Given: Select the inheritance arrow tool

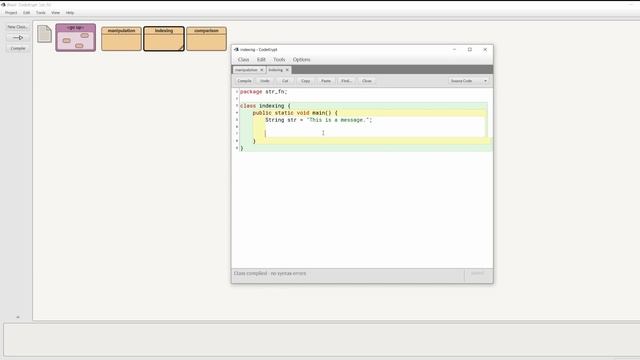Looking at the screenshot, I should coord(18,38).
